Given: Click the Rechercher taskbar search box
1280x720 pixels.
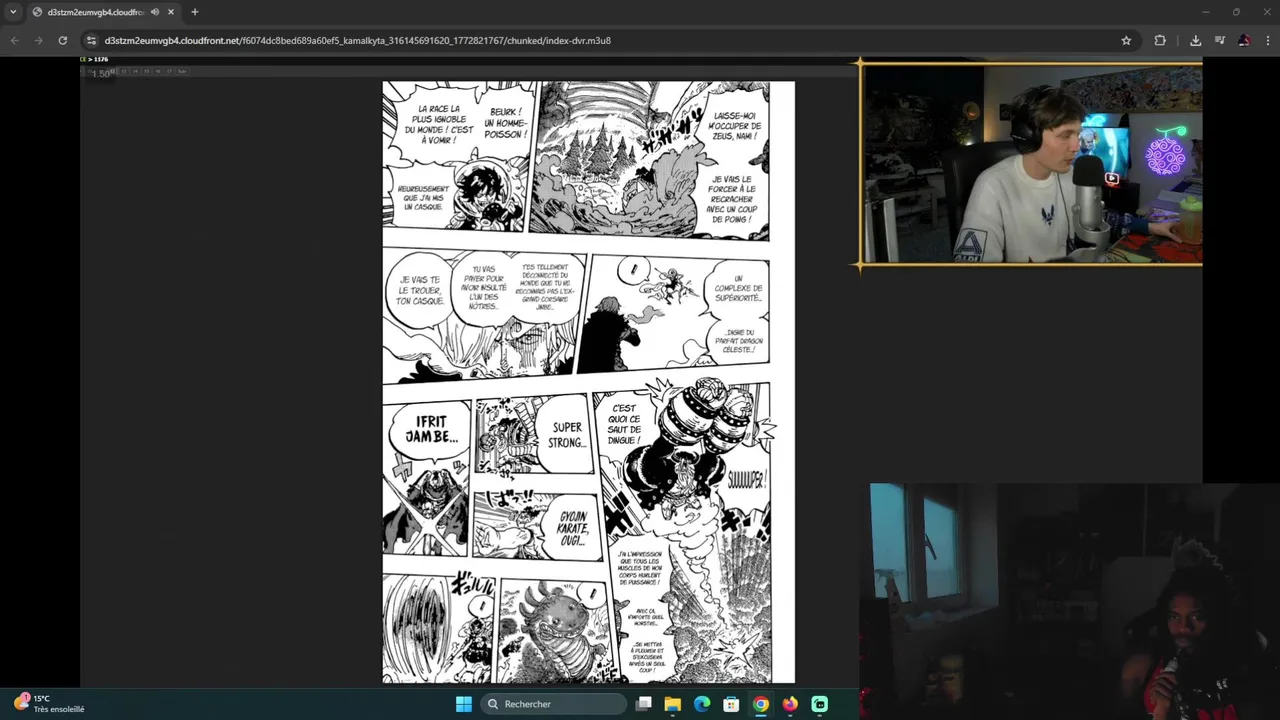Looking at the screenshot, I should pyautogui.click(x=552, y=704).
